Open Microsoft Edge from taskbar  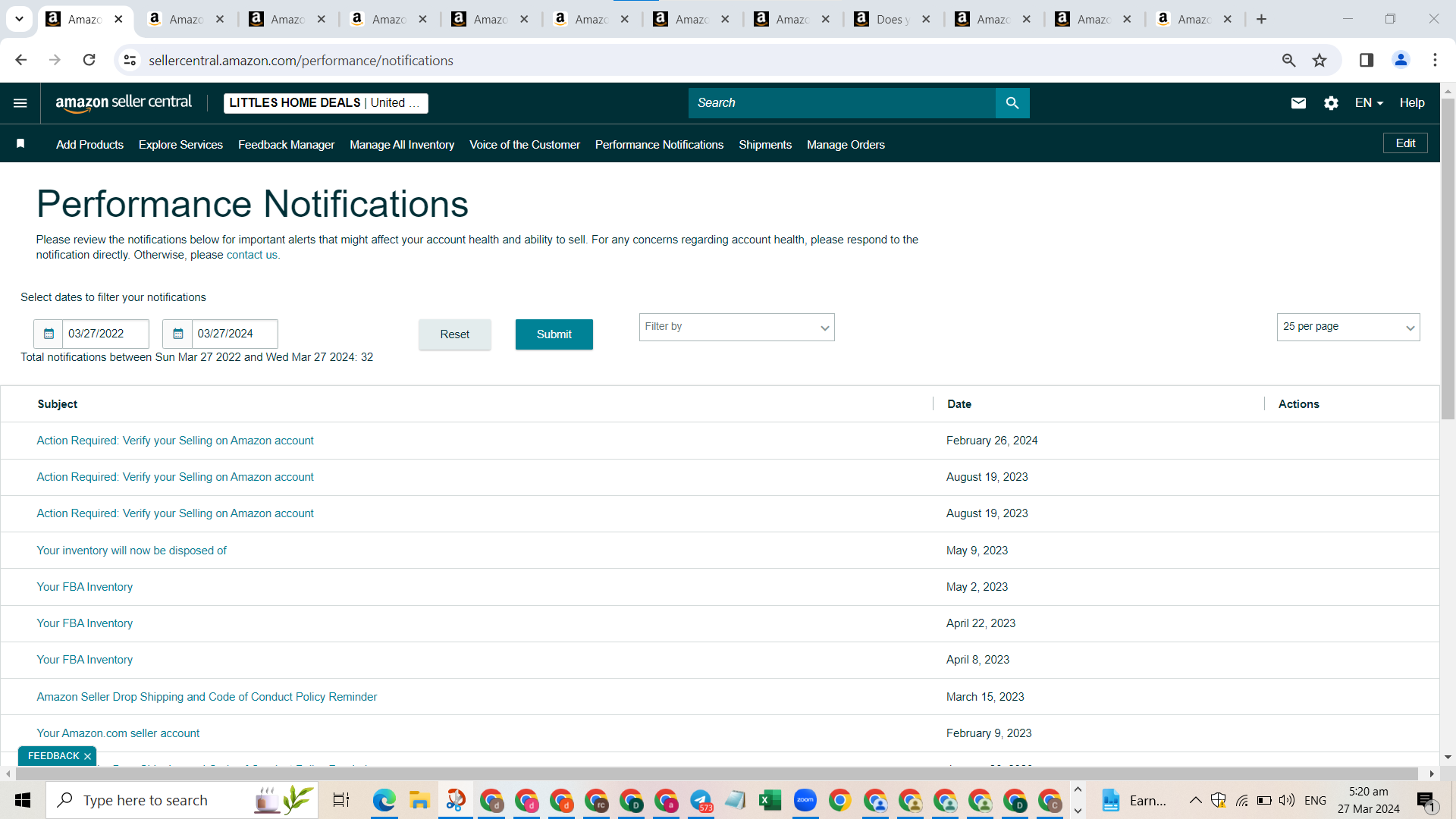pyautogui.click(x=384, y=800)
